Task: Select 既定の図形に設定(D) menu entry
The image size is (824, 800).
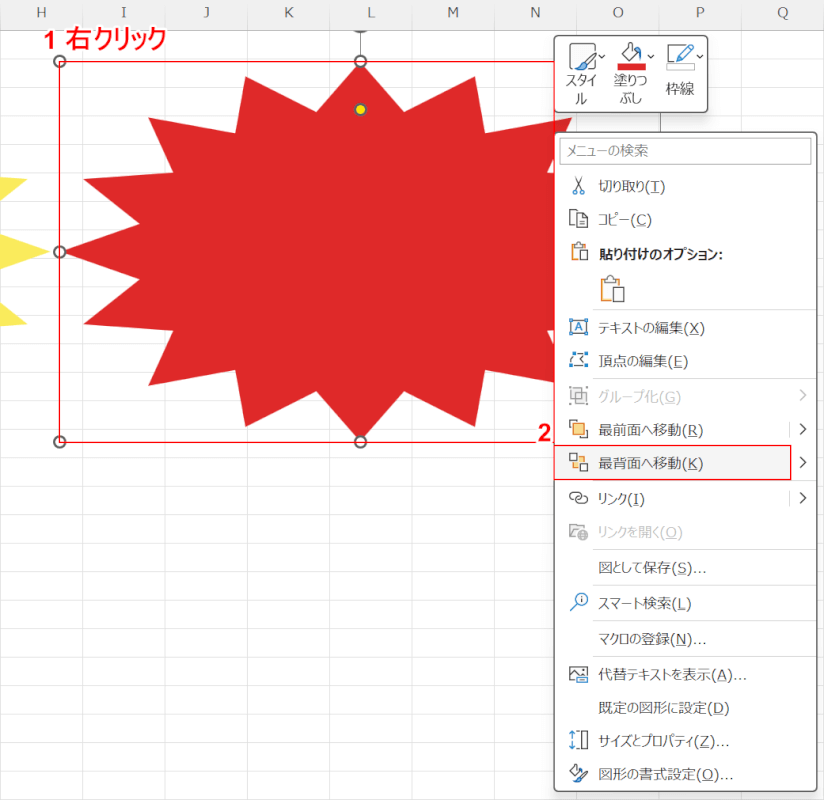Action: [x=663, y=708]
